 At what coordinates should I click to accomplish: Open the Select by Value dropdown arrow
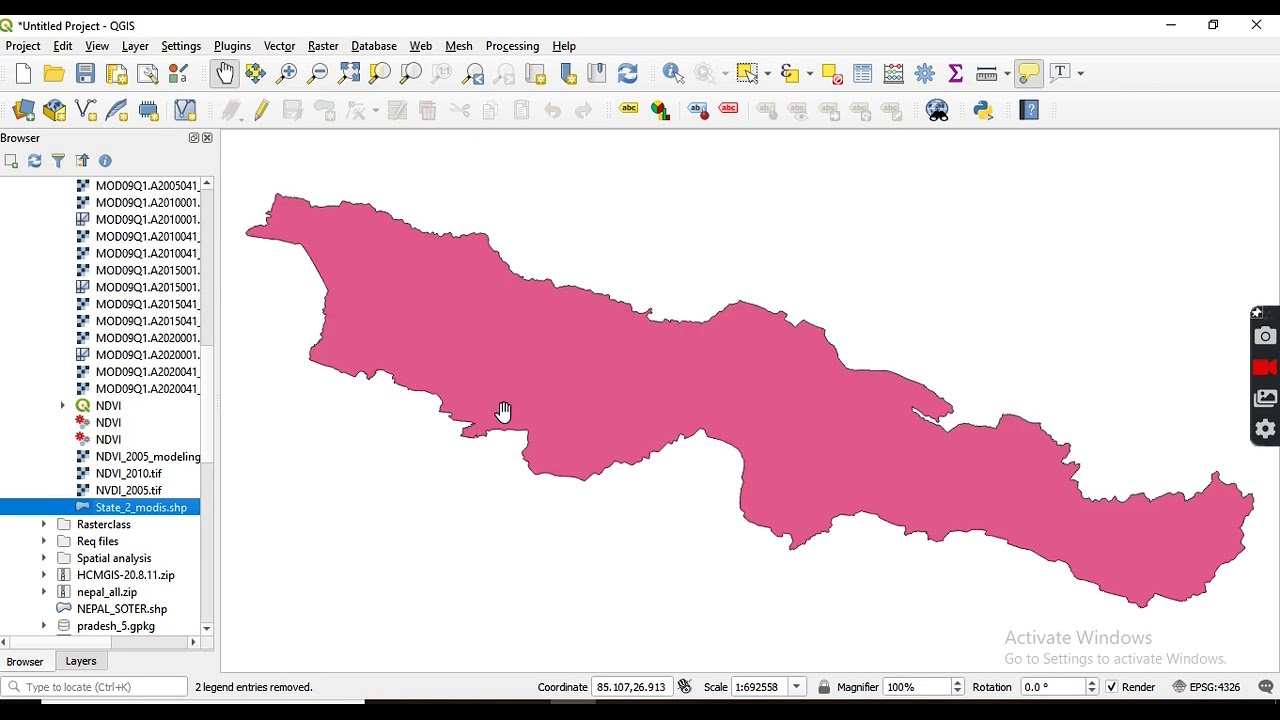click(810, 73)
